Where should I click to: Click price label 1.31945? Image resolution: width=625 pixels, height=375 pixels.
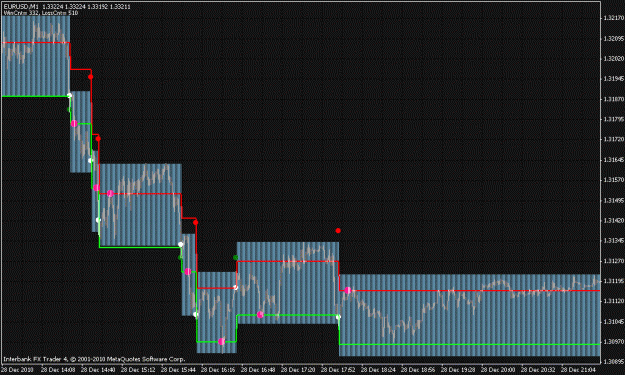coord(613,79)
